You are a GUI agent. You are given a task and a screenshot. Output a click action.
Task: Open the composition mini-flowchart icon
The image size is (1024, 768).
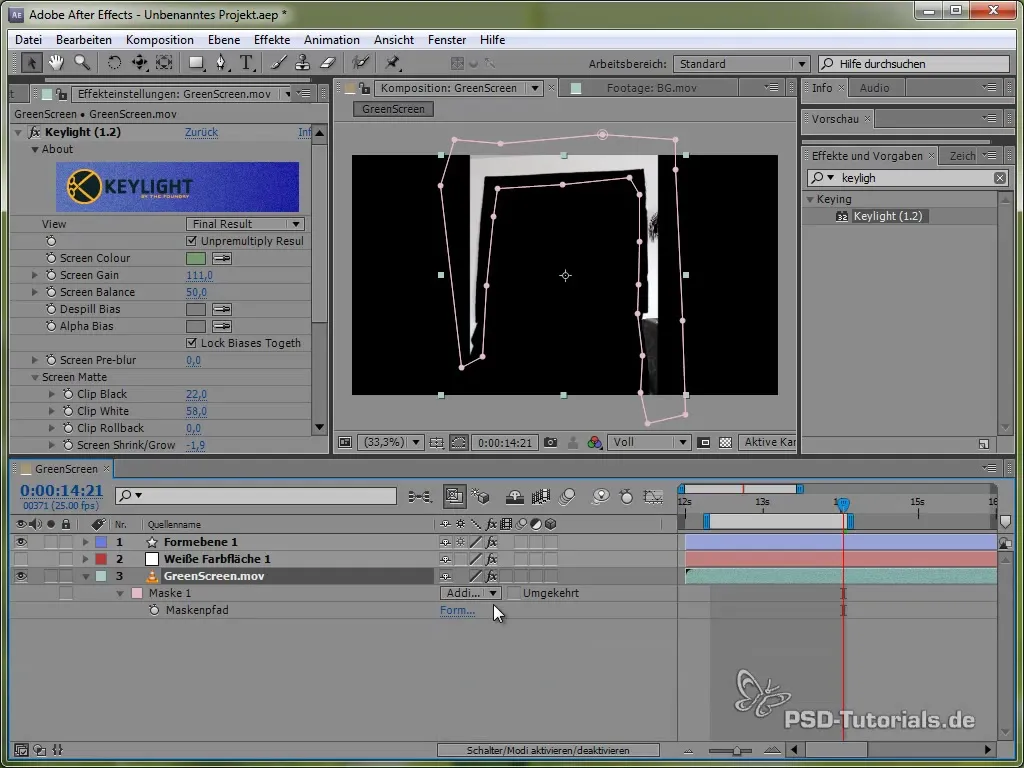[420, 497]
